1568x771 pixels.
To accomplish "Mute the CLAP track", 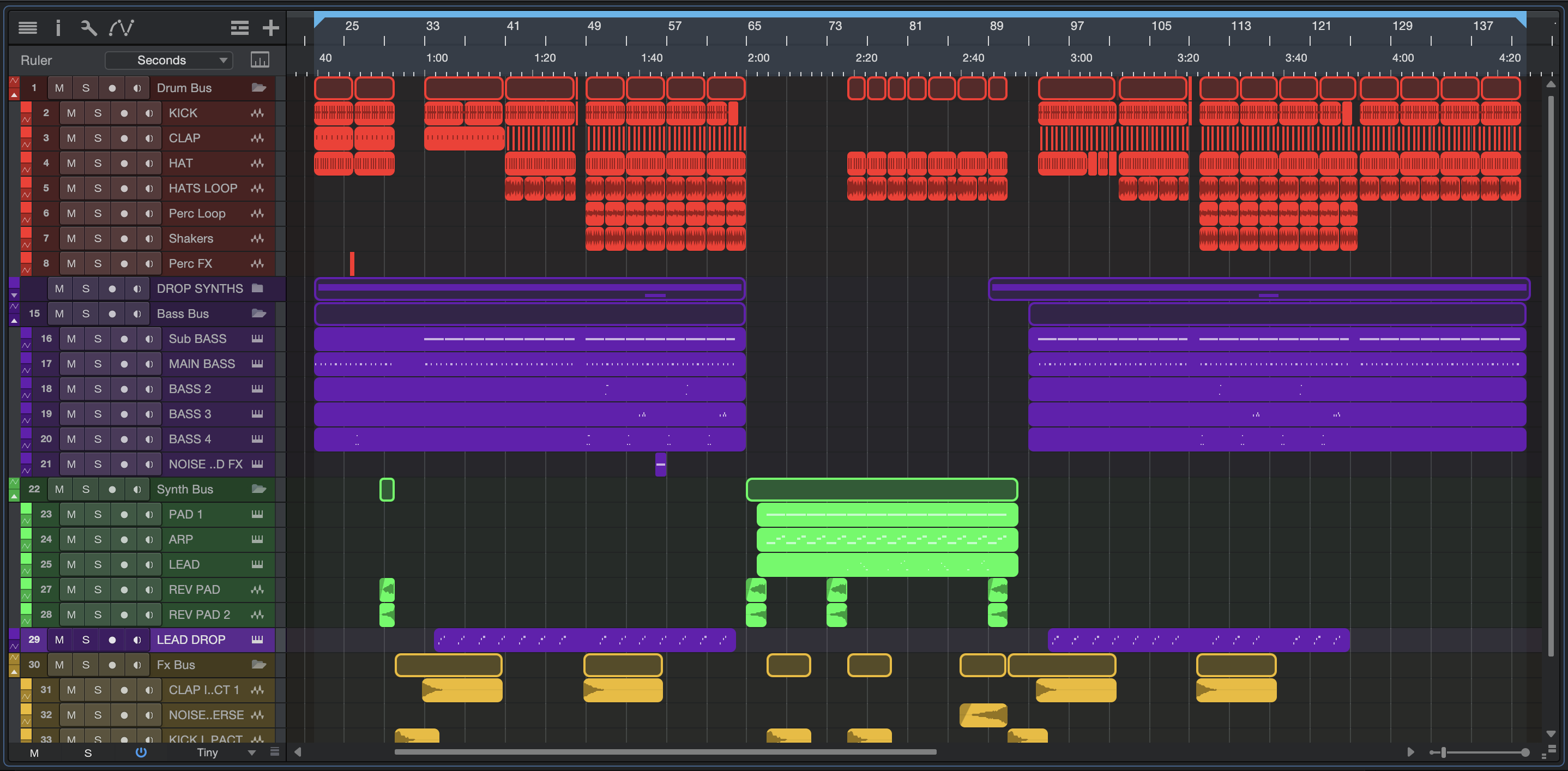I will [71, 138].
